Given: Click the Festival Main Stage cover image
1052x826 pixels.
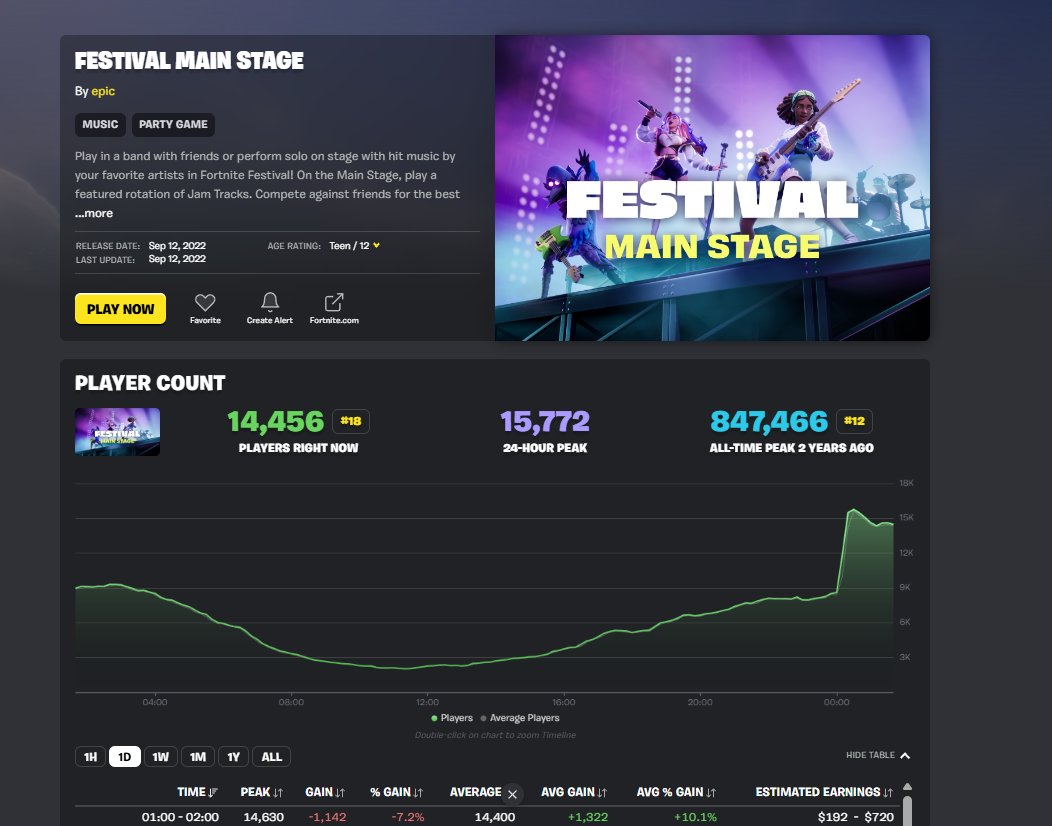Looking at the screenshot, I should [712, 188].
